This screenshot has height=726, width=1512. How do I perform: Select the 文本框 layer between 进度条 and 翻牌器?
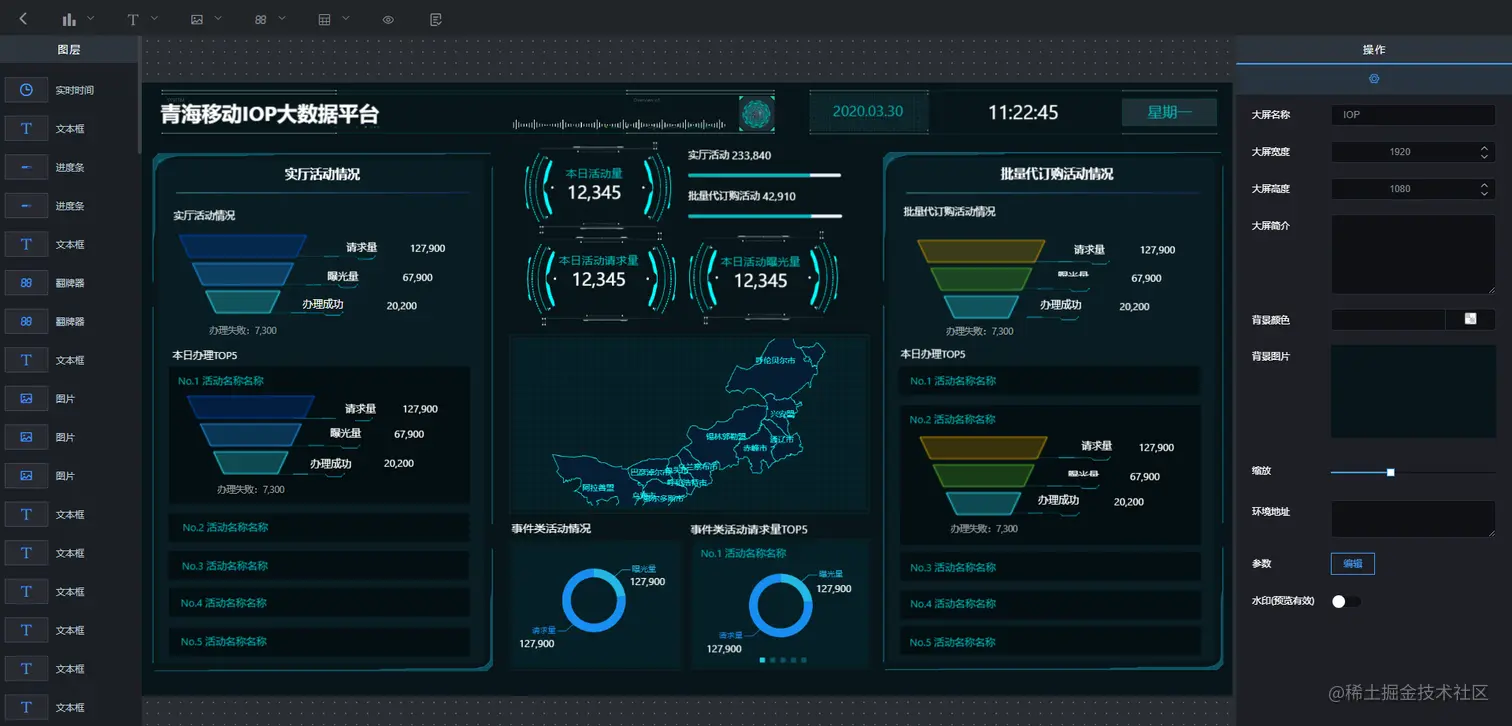tap(27, 244)
